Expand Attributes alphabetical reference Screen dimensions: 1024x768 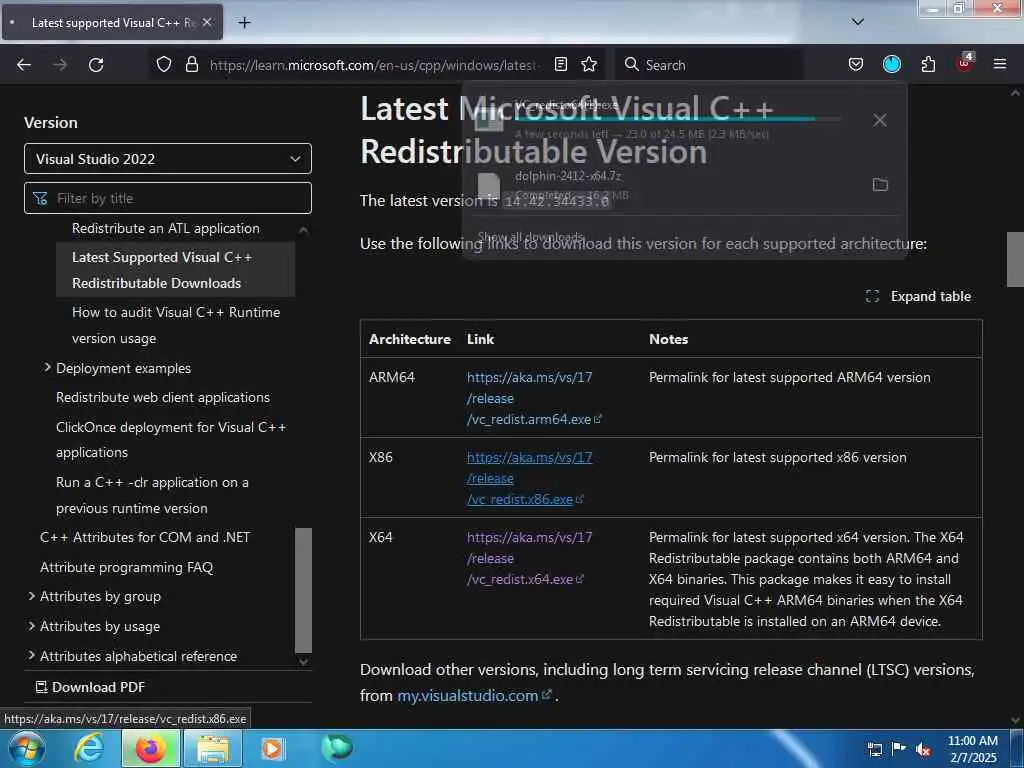(31, 656)
